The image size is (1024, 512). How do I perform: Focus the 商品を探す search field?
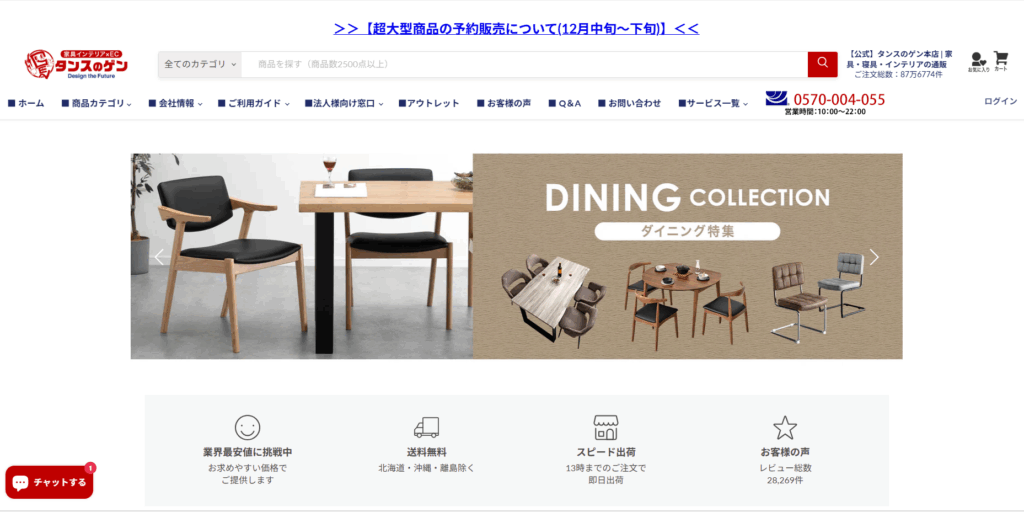(524, 64)
